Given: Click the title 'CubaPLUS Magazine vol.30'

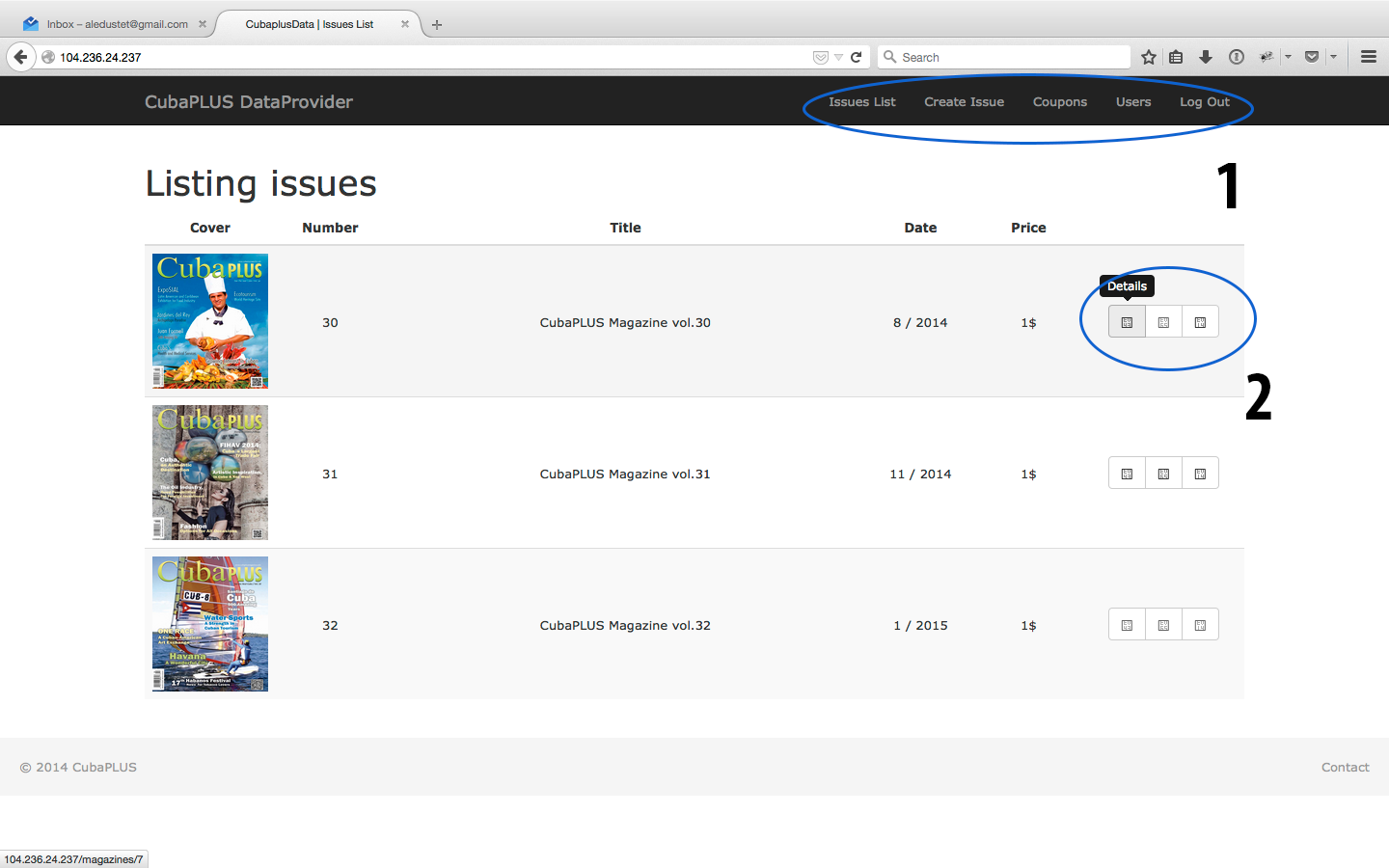Looking at the screenshot, I should click(x=625, y=322).
